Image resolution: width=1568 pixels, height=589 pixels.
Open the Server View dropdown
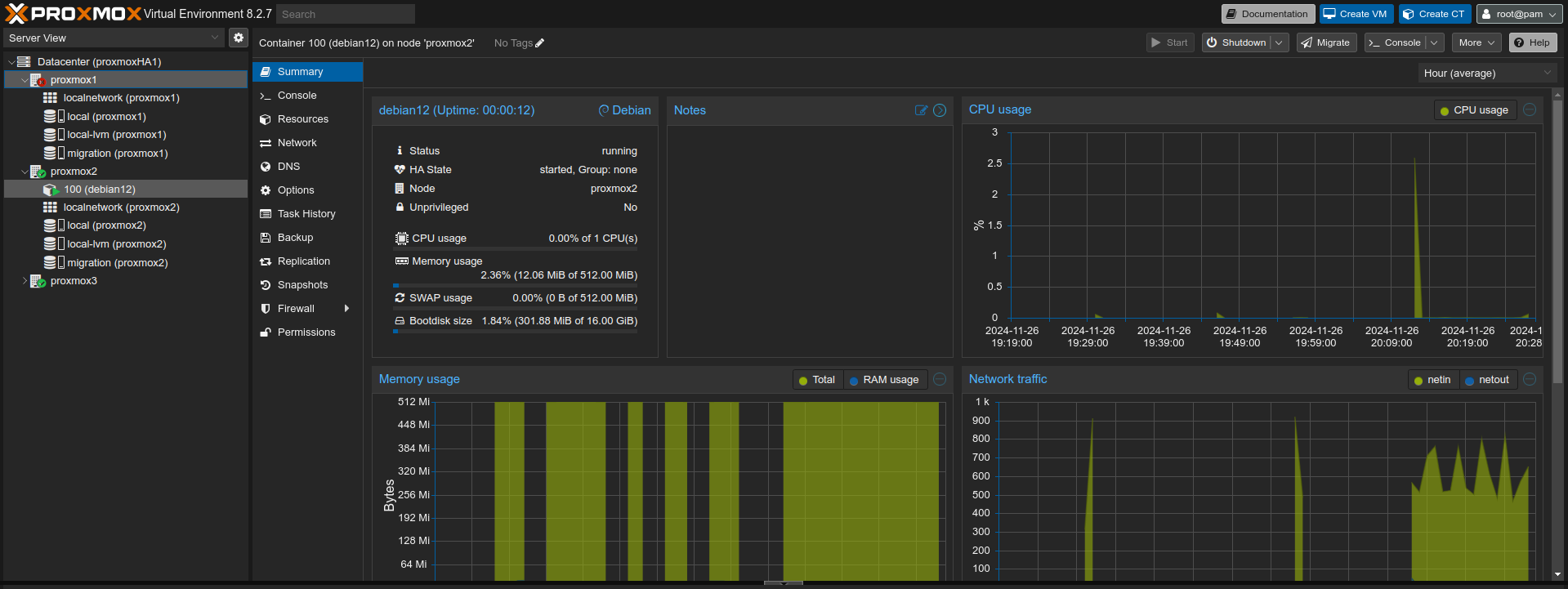coord(114,38)
